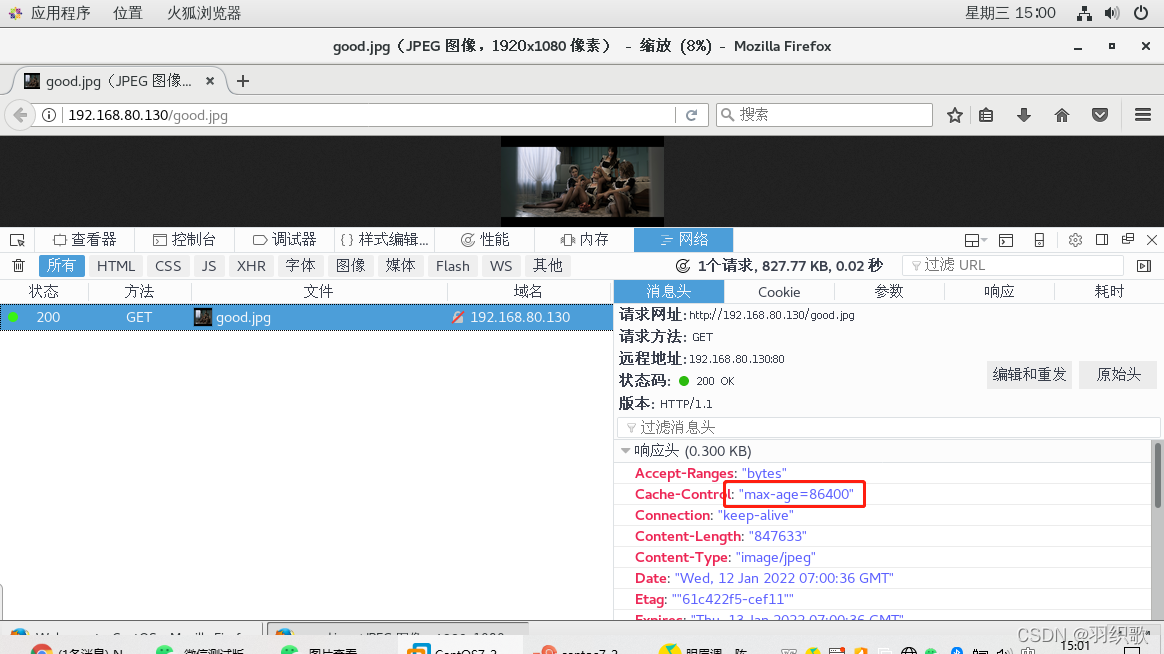Click the 原始头 raw headers button
The height and width of the screenshot is (654, 1164).
click(1119, 375)
